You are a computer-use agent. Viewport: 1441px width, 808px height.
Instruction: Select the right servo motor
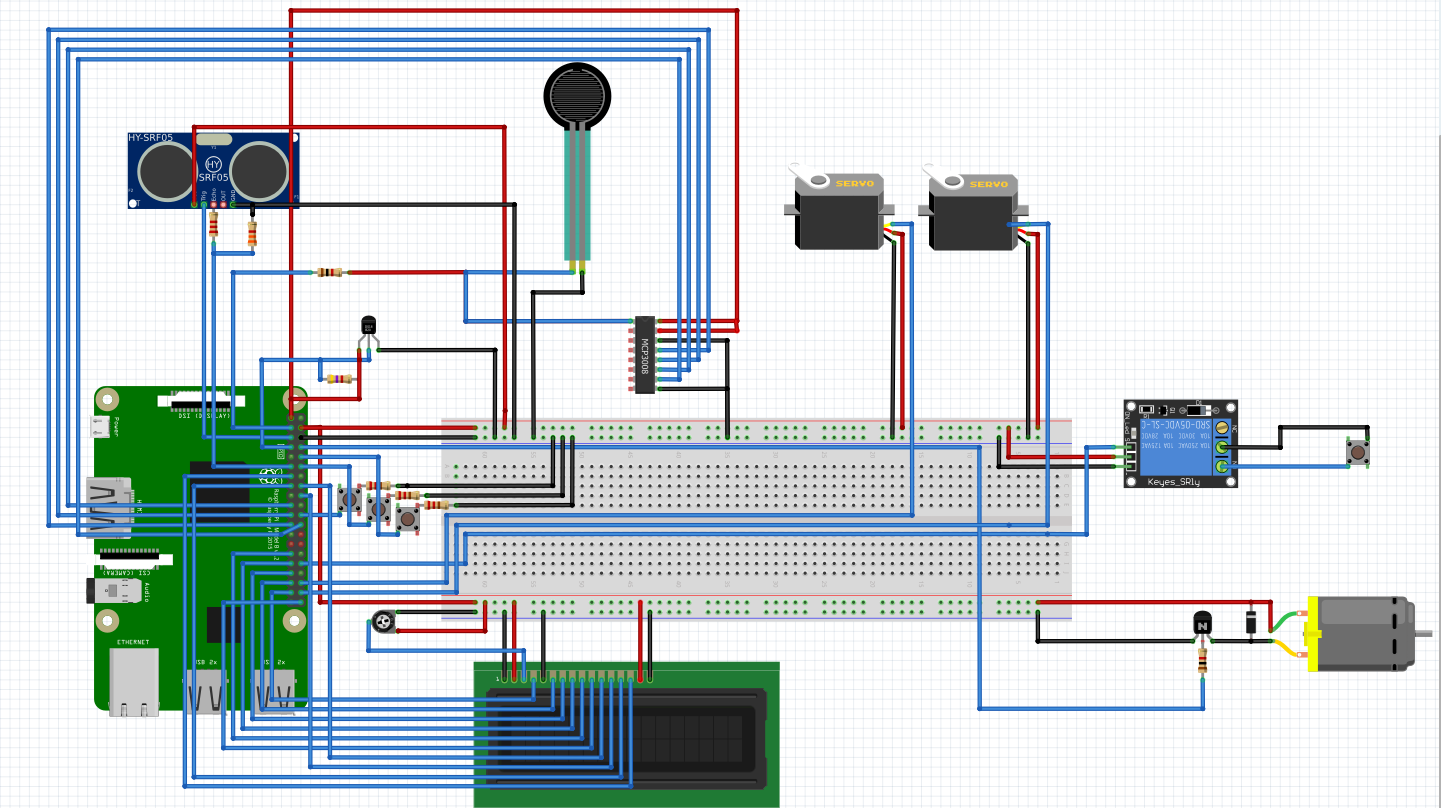(974, 207)
